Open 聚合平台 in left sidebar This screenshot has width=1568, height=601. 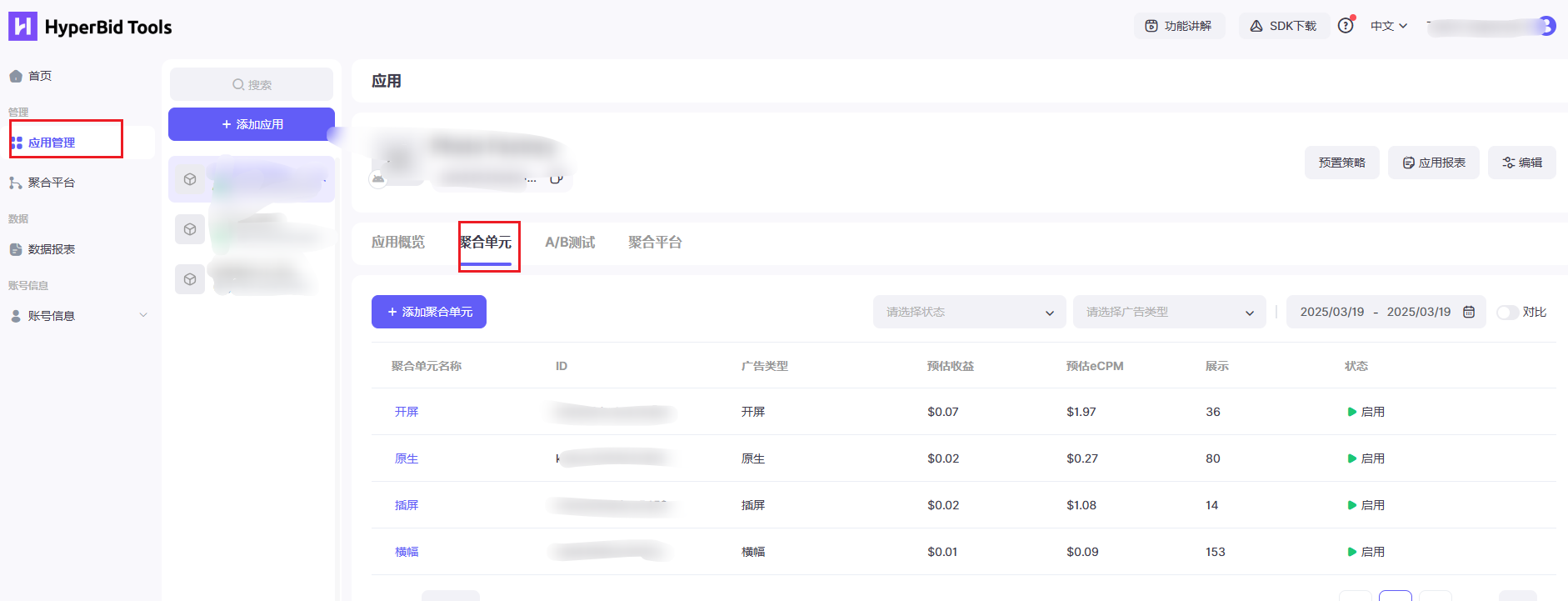[x=52, y=183]
